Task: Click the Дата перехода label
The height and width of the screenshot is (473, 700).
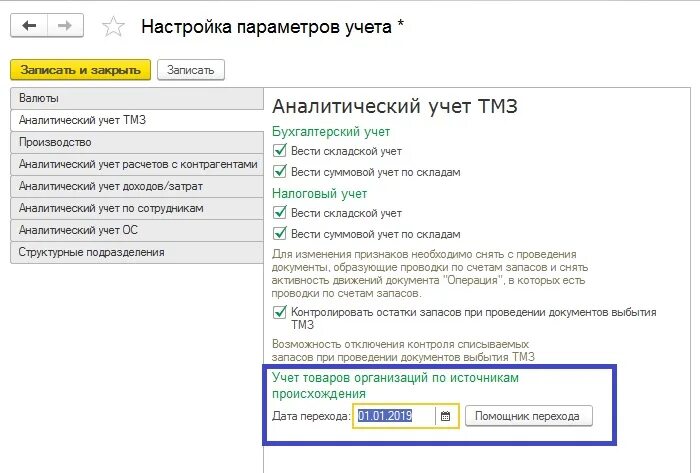Action: (x=311, y=416)
